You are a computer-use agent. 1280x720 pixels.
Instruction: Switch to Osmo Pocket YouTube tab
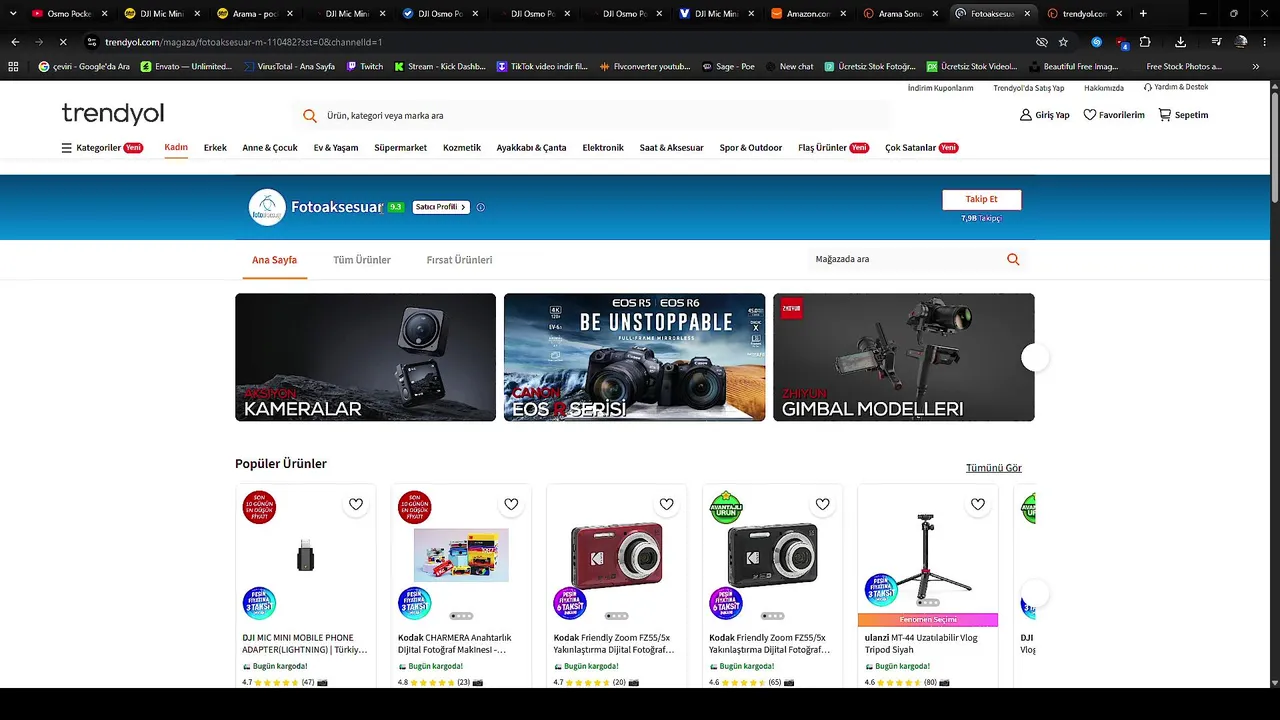[x=69, y=14]
